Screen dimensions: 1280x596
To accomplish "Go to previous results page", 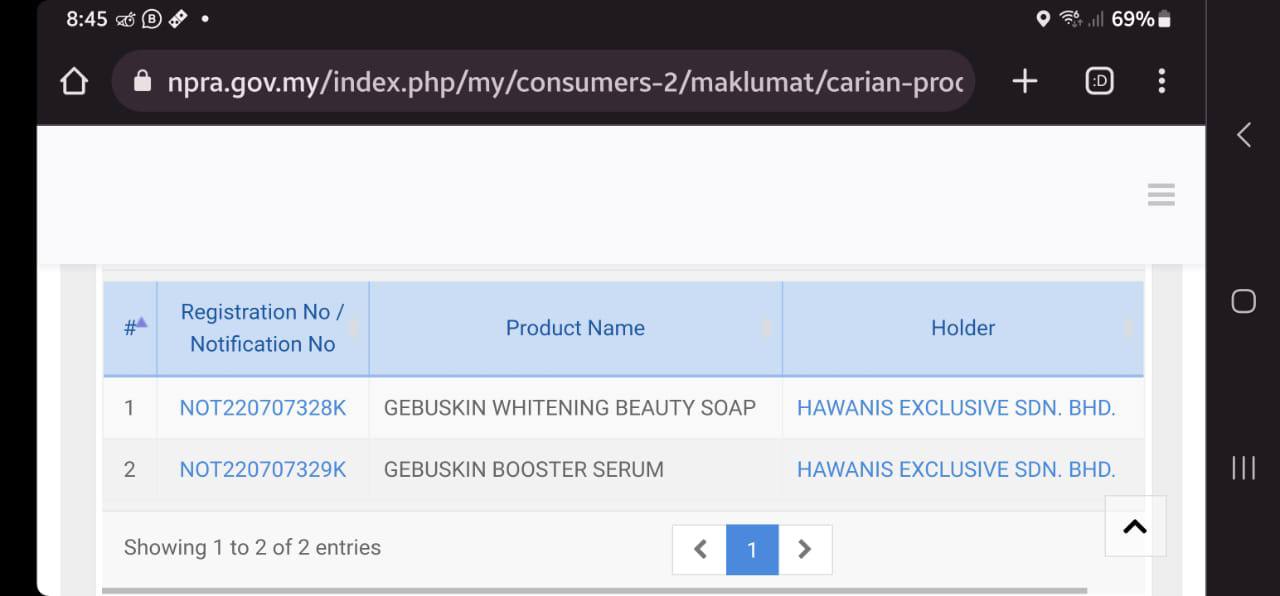I will (x=700, y=549).
